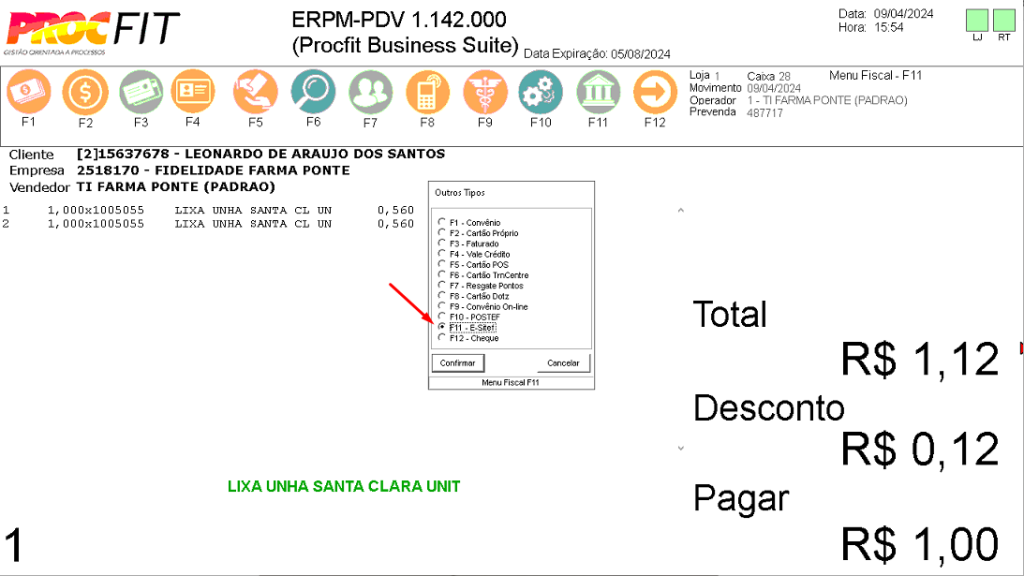Click the Pagar value R$ 1,00
This screenshot has width=1024, height=576.
(920, 544)
